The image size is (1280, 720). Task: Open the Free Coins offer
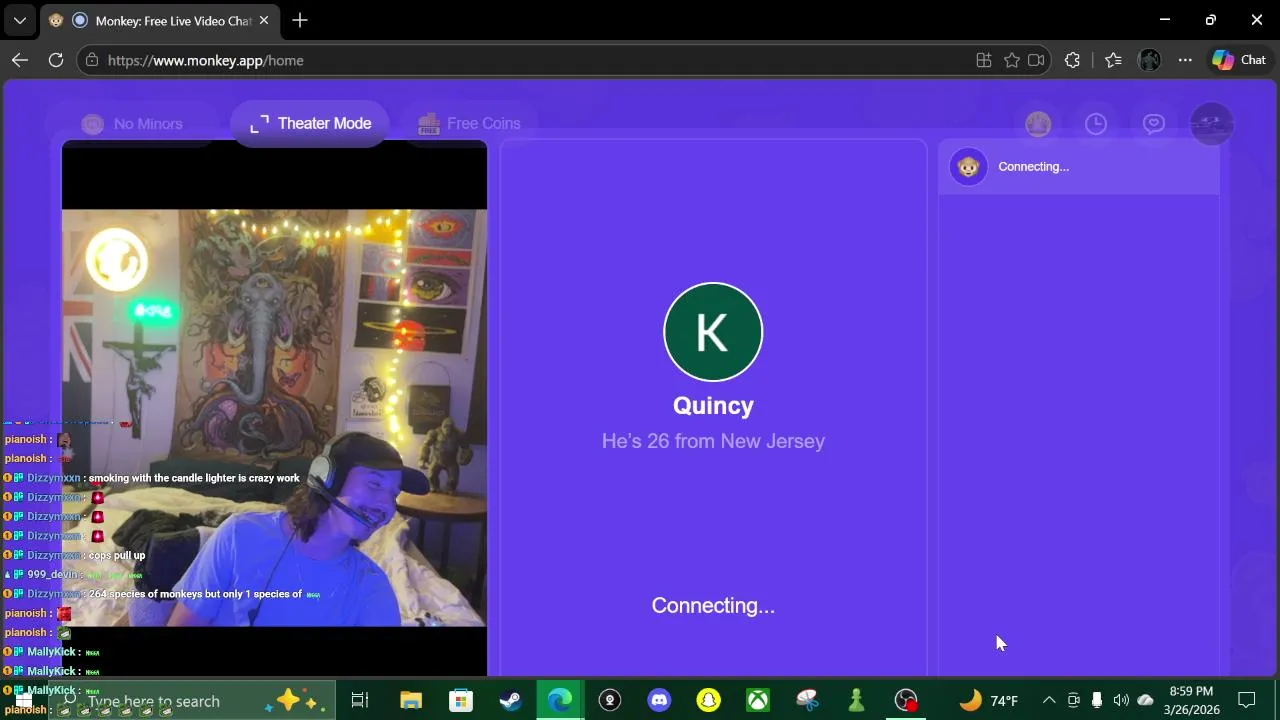tap(469, 124)
